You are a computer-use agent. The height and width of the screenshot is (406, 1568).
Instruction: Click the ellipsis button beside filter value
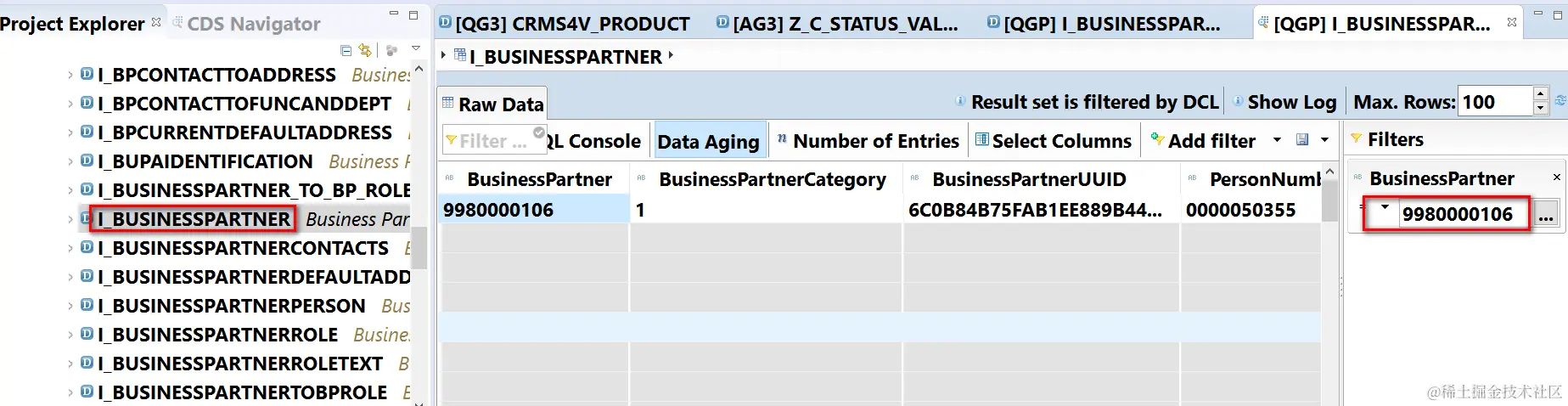coord(1546,215)
